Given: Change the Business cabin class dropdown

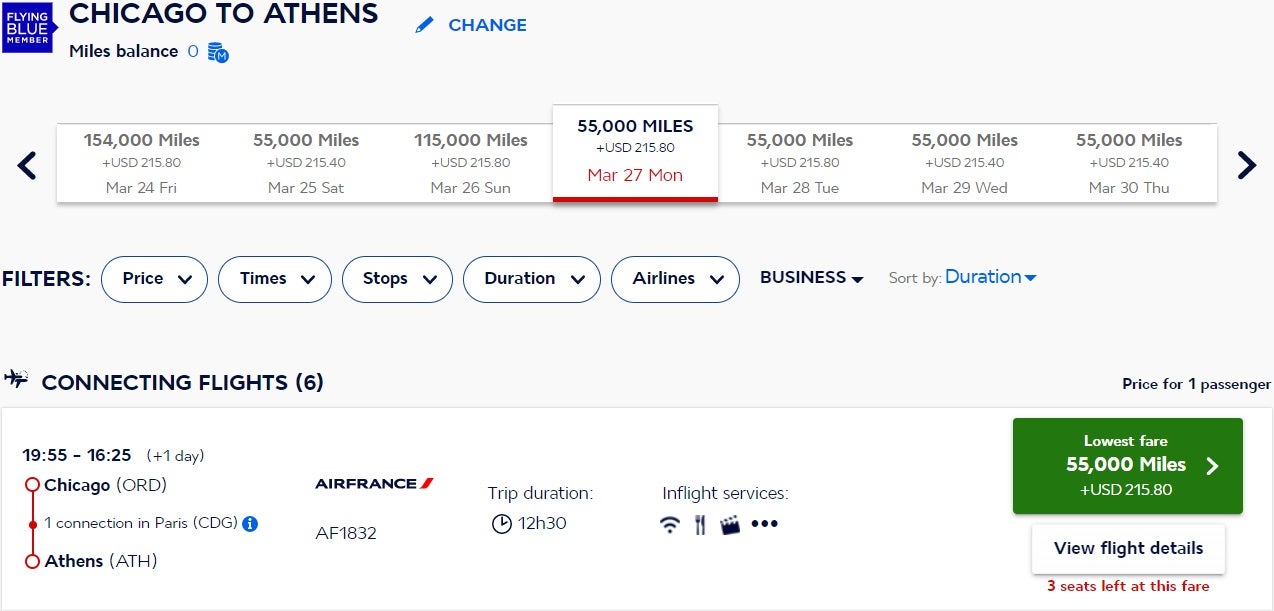Looking at the screenshot, I should click(x=811, y=278).
